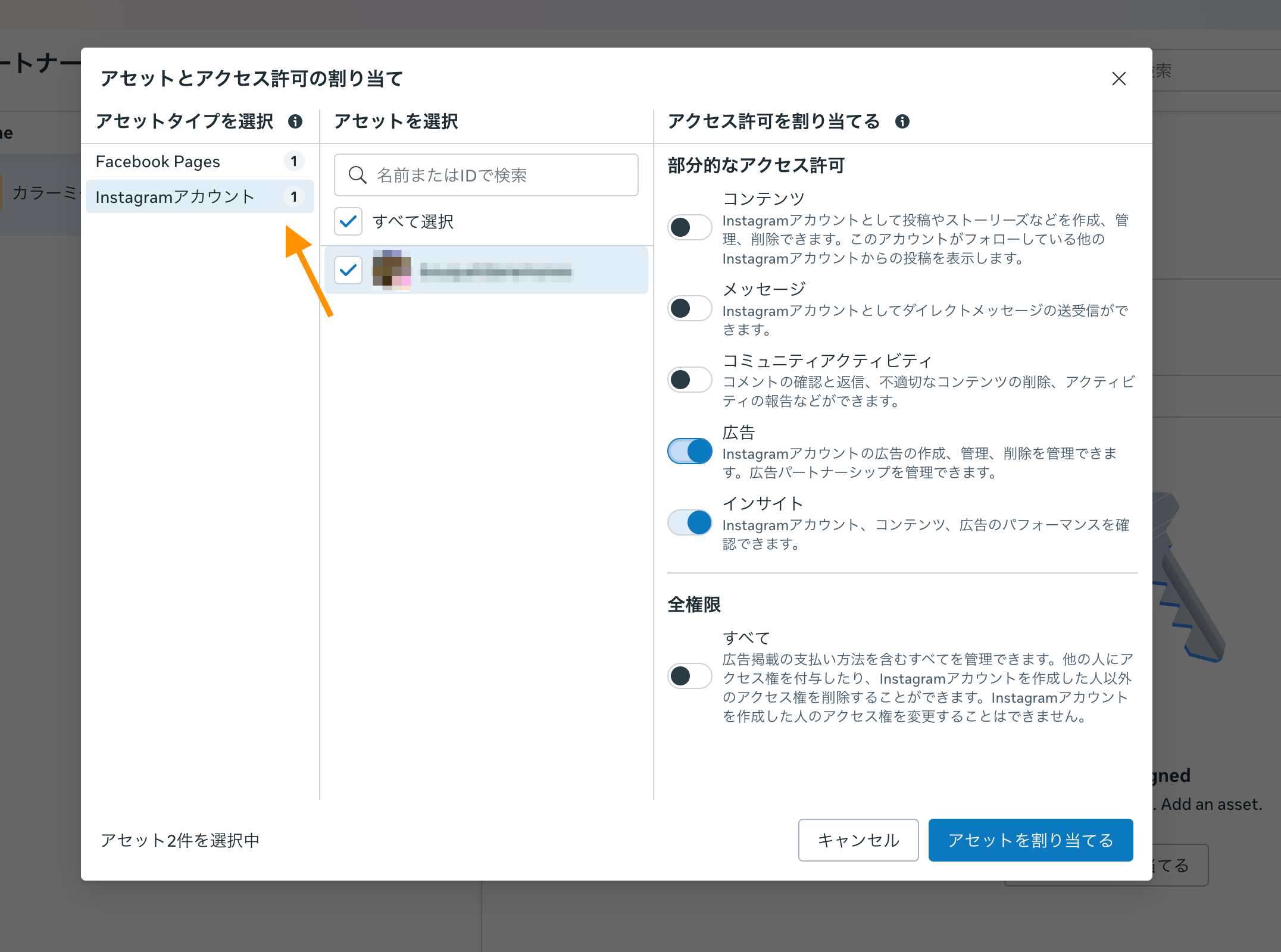
Task: Turn on コミュニティアクティビティ toggle
Action: [x=689, y=380]
